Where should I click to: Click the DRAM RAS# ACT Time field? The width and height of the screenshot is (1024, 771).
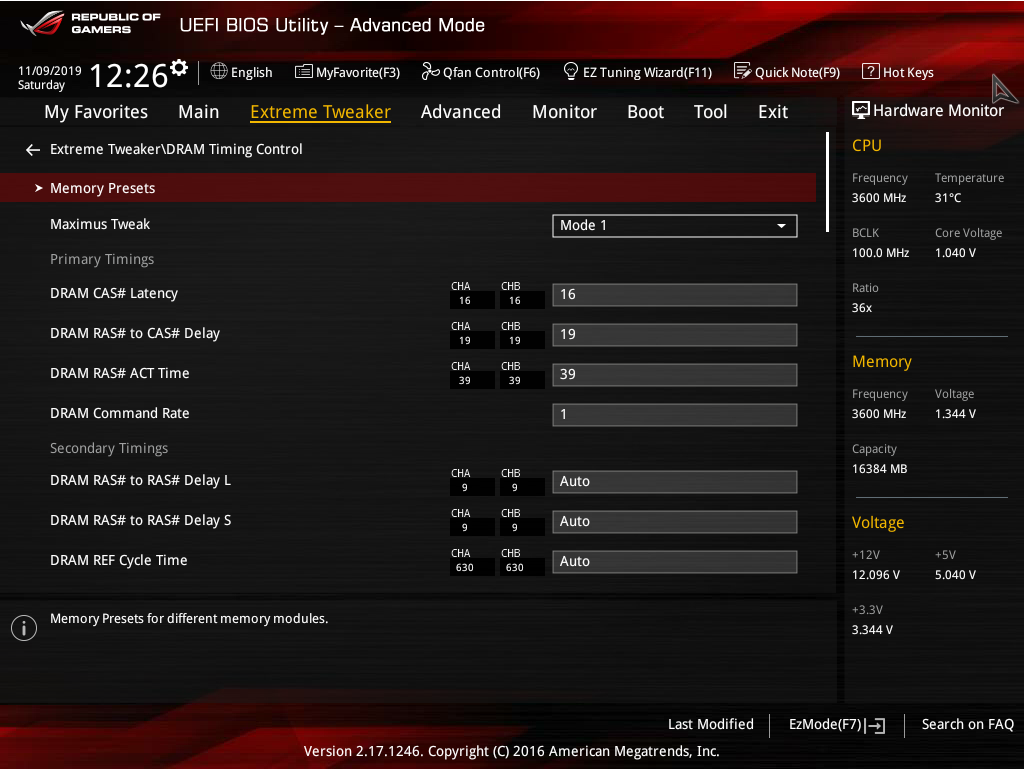[675, 375]
